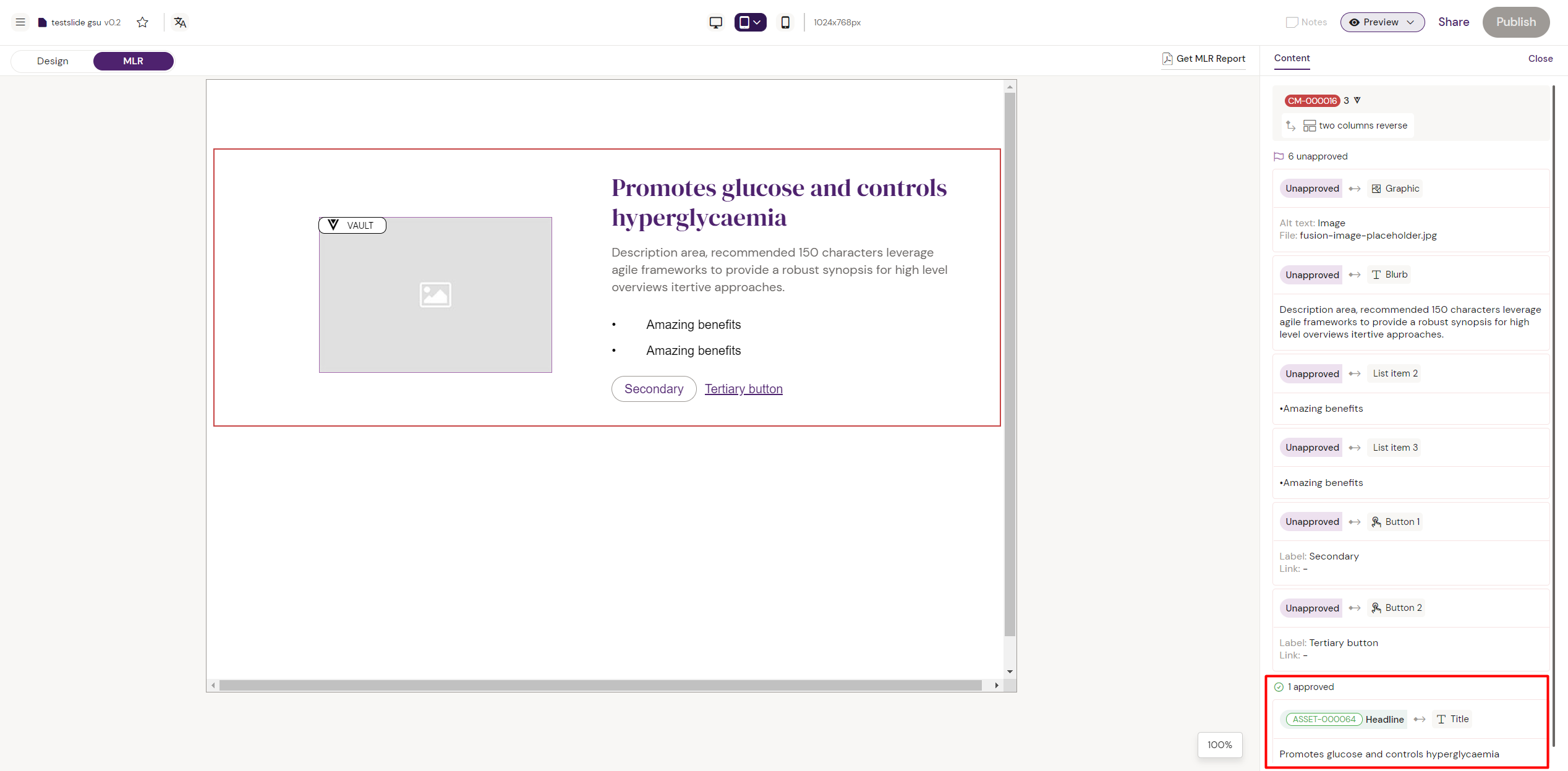Open the hamburger menu icon
This screenshot has height=771, width=1568.
[x=20, y=22]
